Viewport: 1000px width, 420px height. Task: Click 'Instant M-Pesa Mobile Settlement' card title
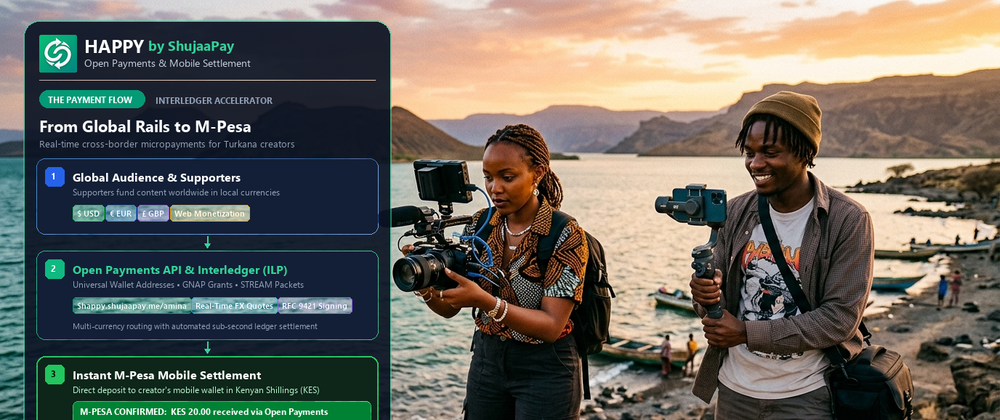pos(166,375)
